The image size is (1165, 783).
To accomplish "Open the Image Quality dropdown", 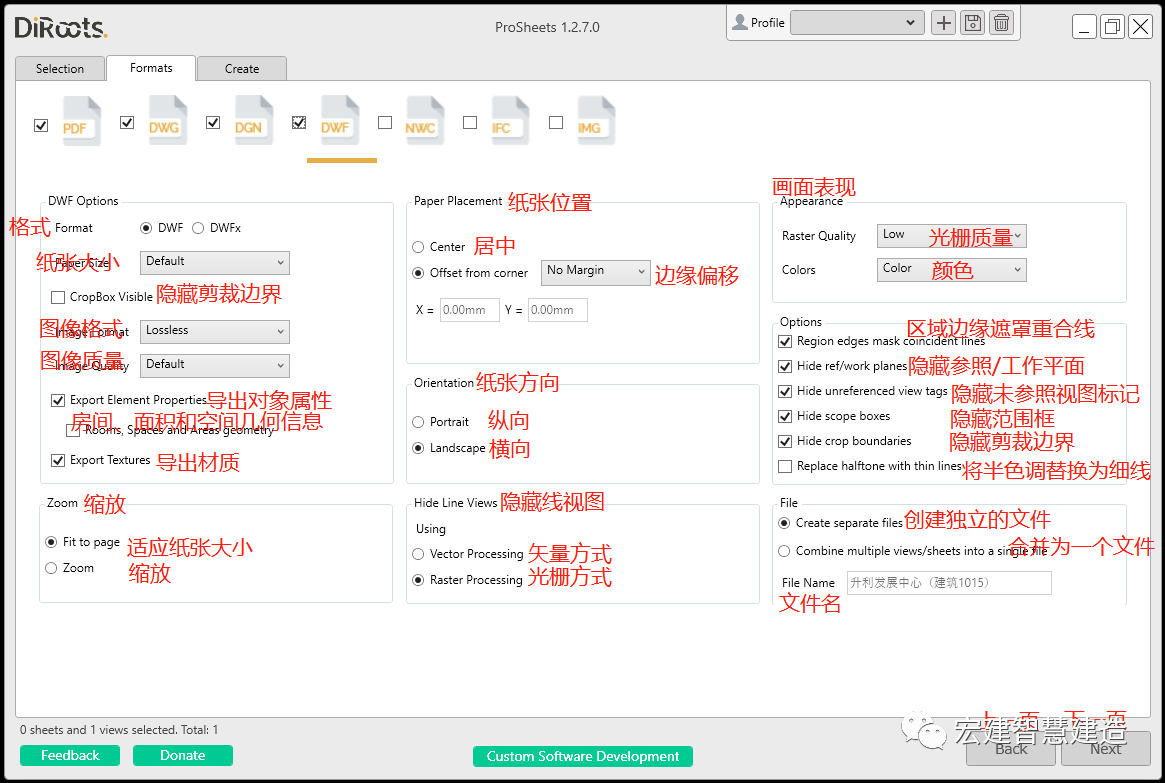I will pyautogui.click(x=215, y=365).
